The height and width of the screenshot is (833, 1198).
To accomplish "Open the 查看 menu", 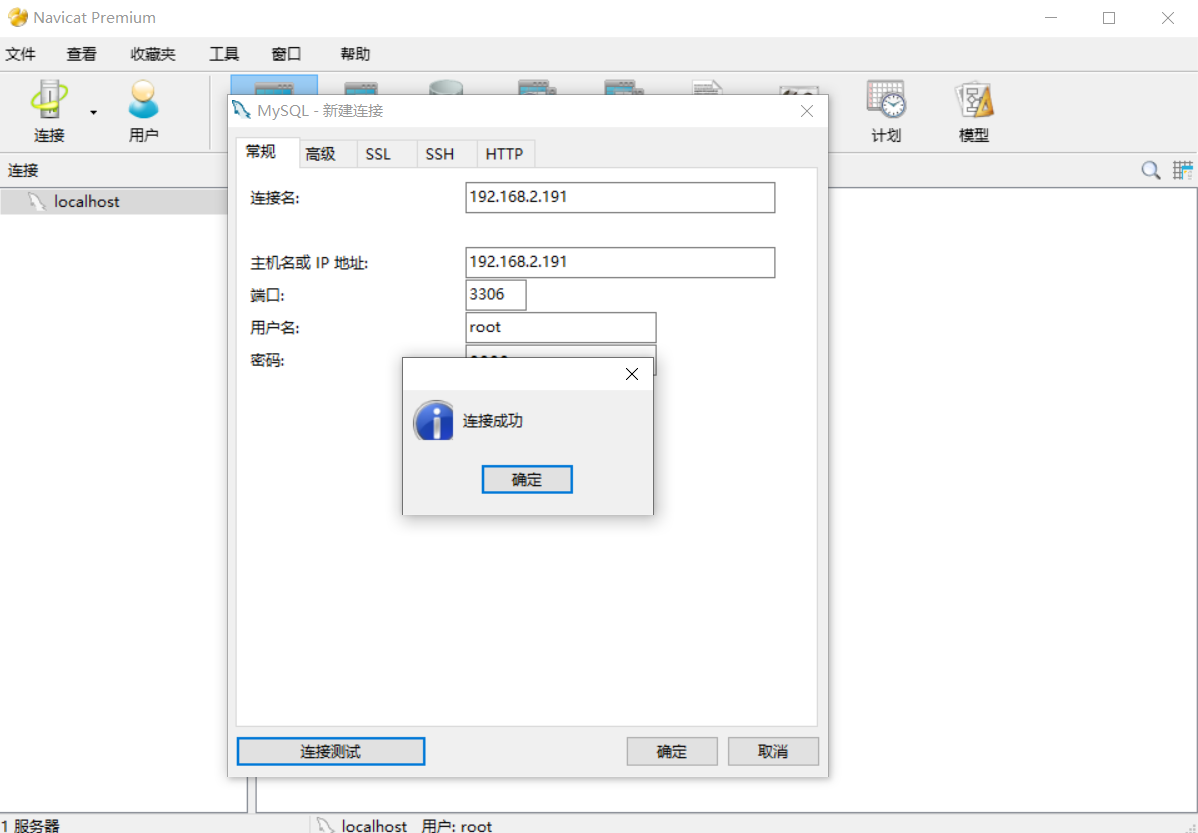I will point(81,53).
